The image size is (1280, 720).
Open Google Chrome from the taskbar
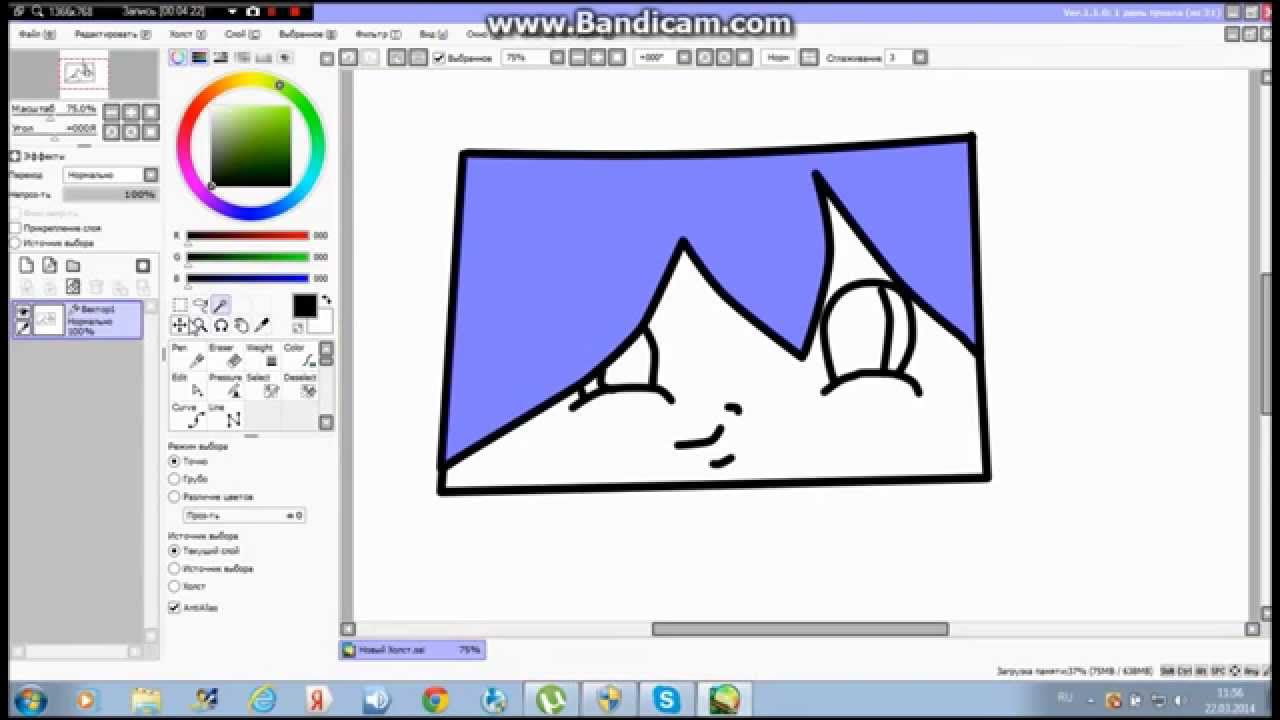click(x=434, y=699)
